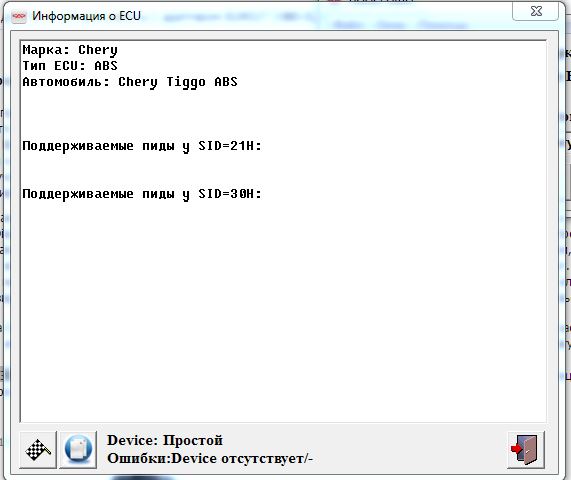Click the Автомобиль: Chery Tiggo ABS line
Image resolution: width=571 pixels, height=480 pixels.
(x=130, y=82)
